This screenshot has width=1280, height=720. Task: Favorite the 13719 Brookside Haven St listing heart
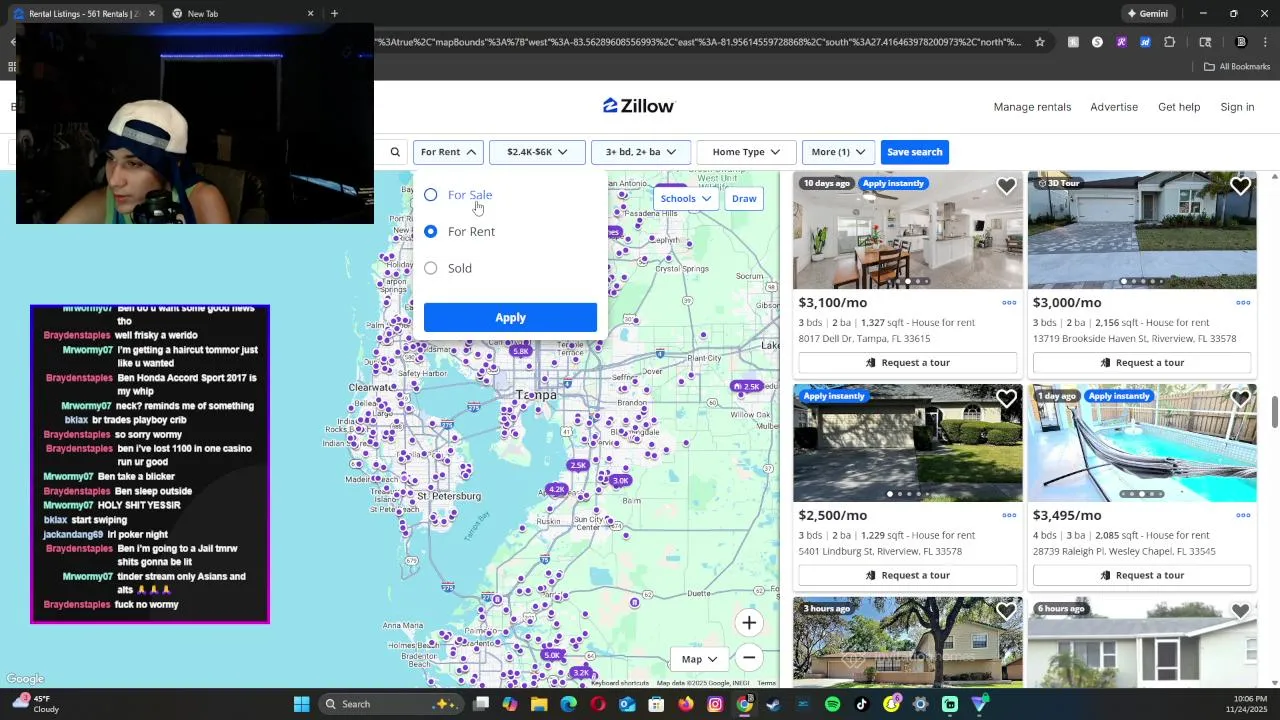(x=1240, y=186)
